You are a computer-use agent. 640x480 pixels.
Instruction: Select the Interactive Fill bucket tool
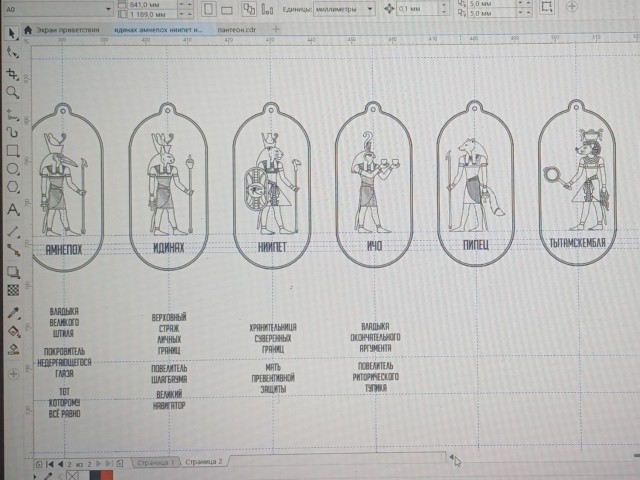tap(14, 331)
